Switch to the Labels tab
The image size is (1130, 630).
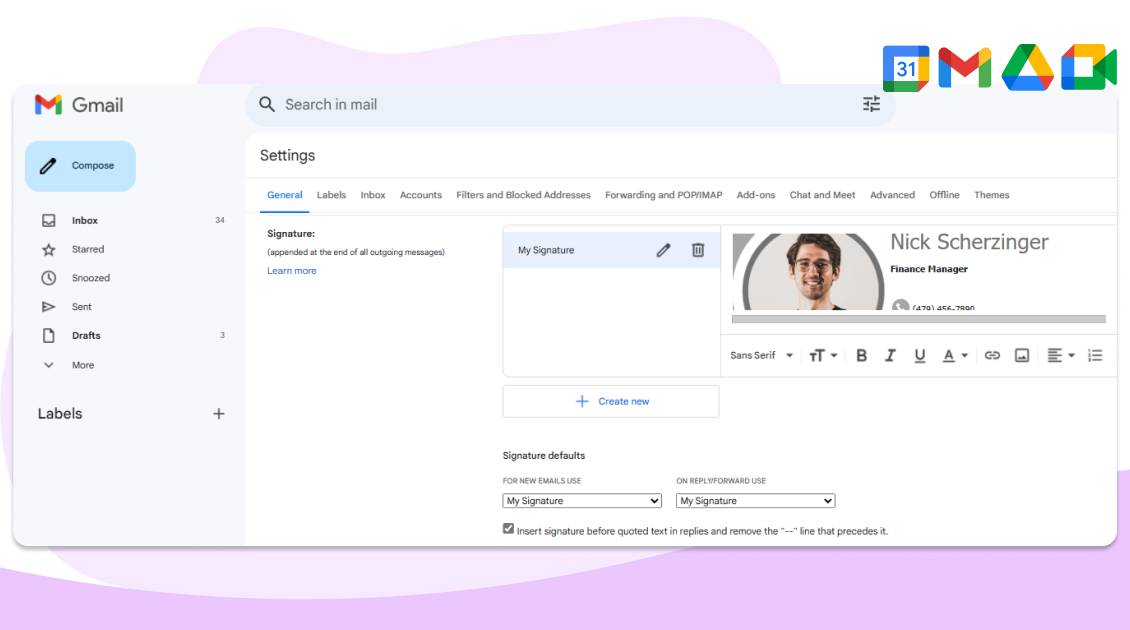point(332,195)
